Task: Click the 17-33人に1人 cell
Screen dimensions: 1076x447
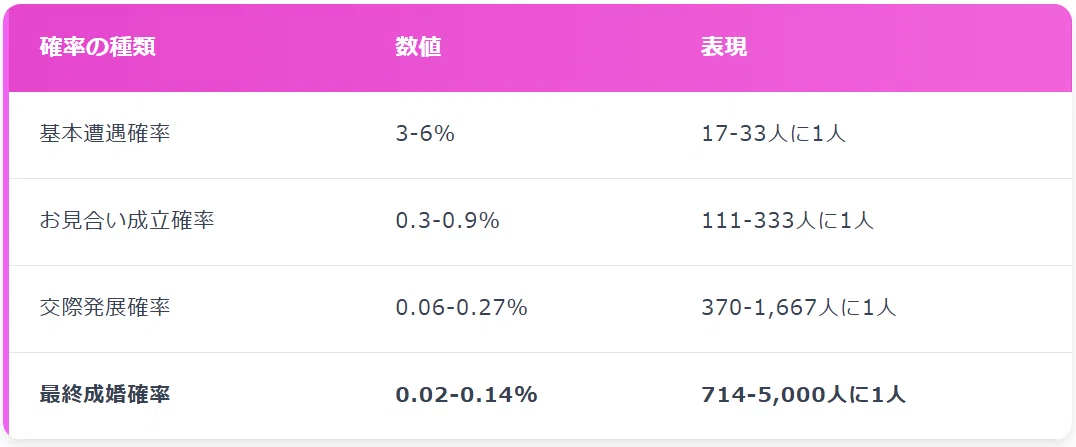Action: click(x=773, y=134)
